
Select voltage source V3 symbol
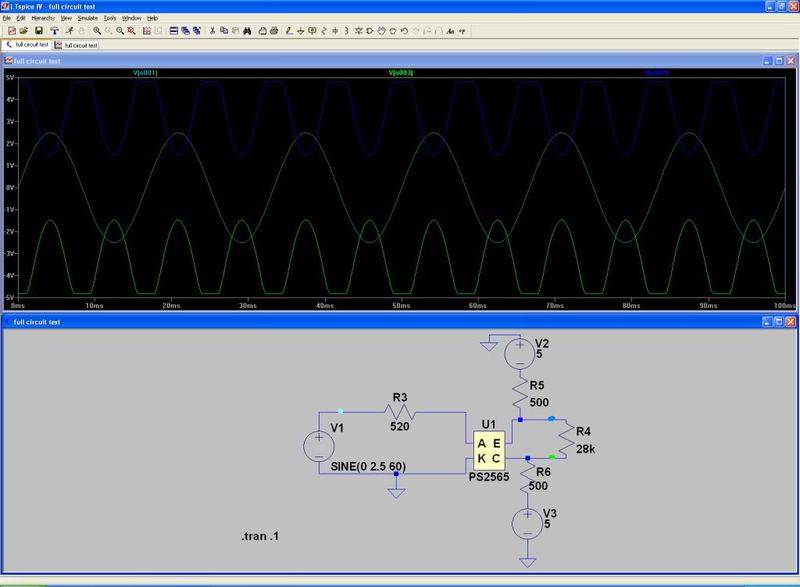point(528,524)
